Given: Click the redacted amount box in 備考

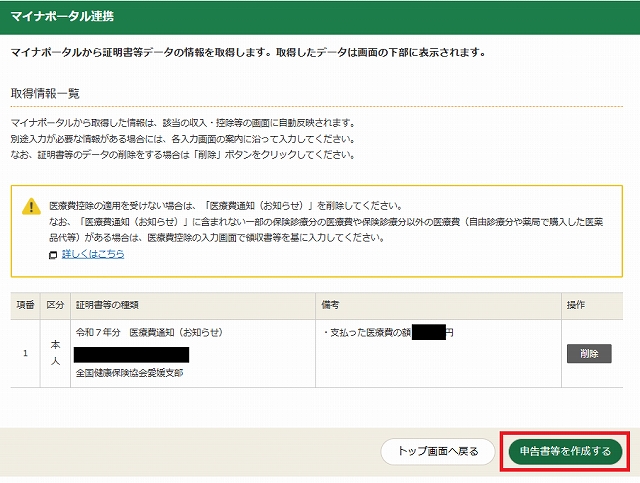Looking at the screenshot, I should coord(428,331).
